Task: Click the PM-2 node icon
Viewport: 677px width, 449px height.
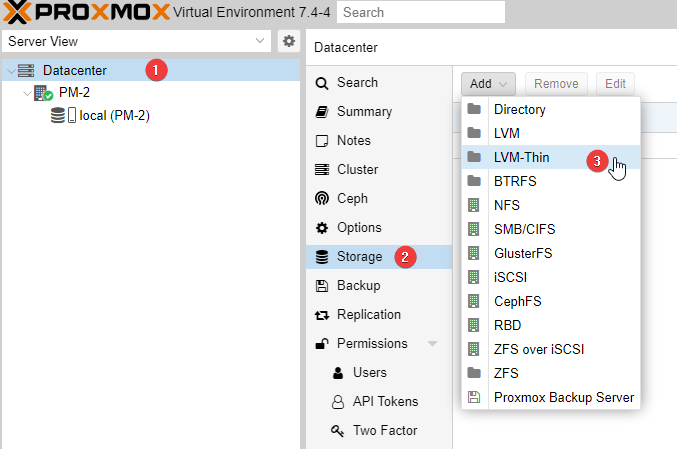Action: pyautogui.click(x=43, y=93)
